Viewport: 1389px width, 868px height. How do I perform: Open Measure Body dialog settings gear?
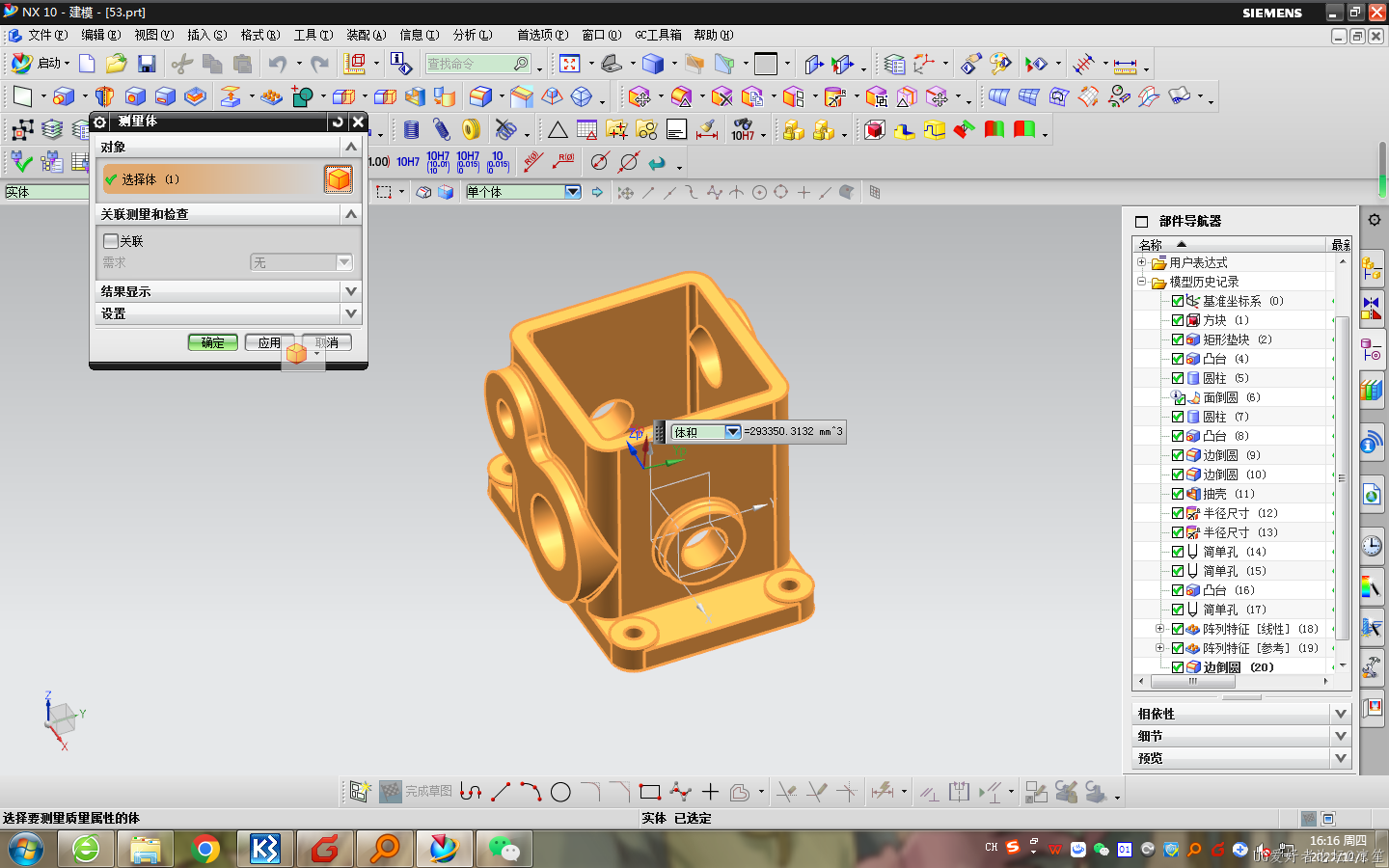pos(100,122)
